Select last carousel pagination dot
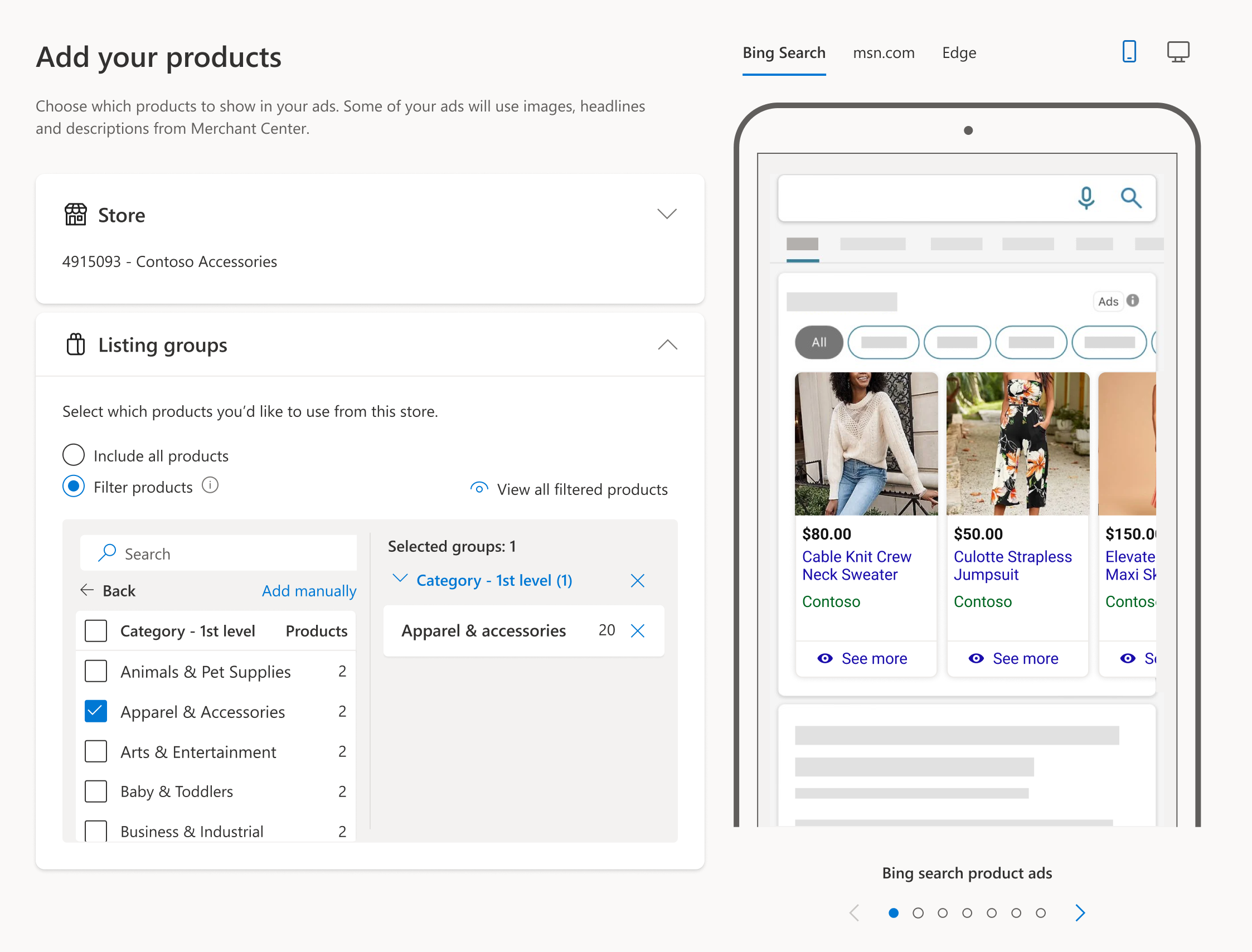The image size is (1252, 952). pyautogui.click(x=1041, y=913)
